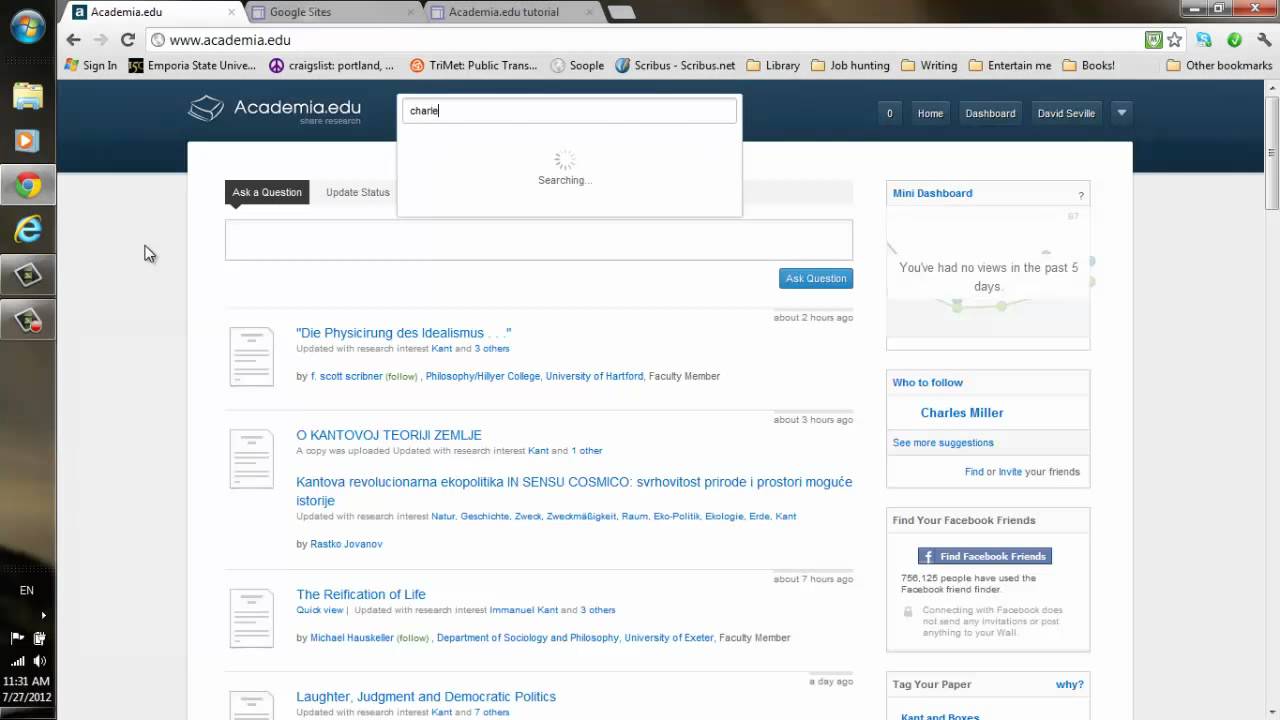The width and height of the screenshot is (1280, 720).
Task: Select the Ask a Question tab
Action: coord(267,192)
